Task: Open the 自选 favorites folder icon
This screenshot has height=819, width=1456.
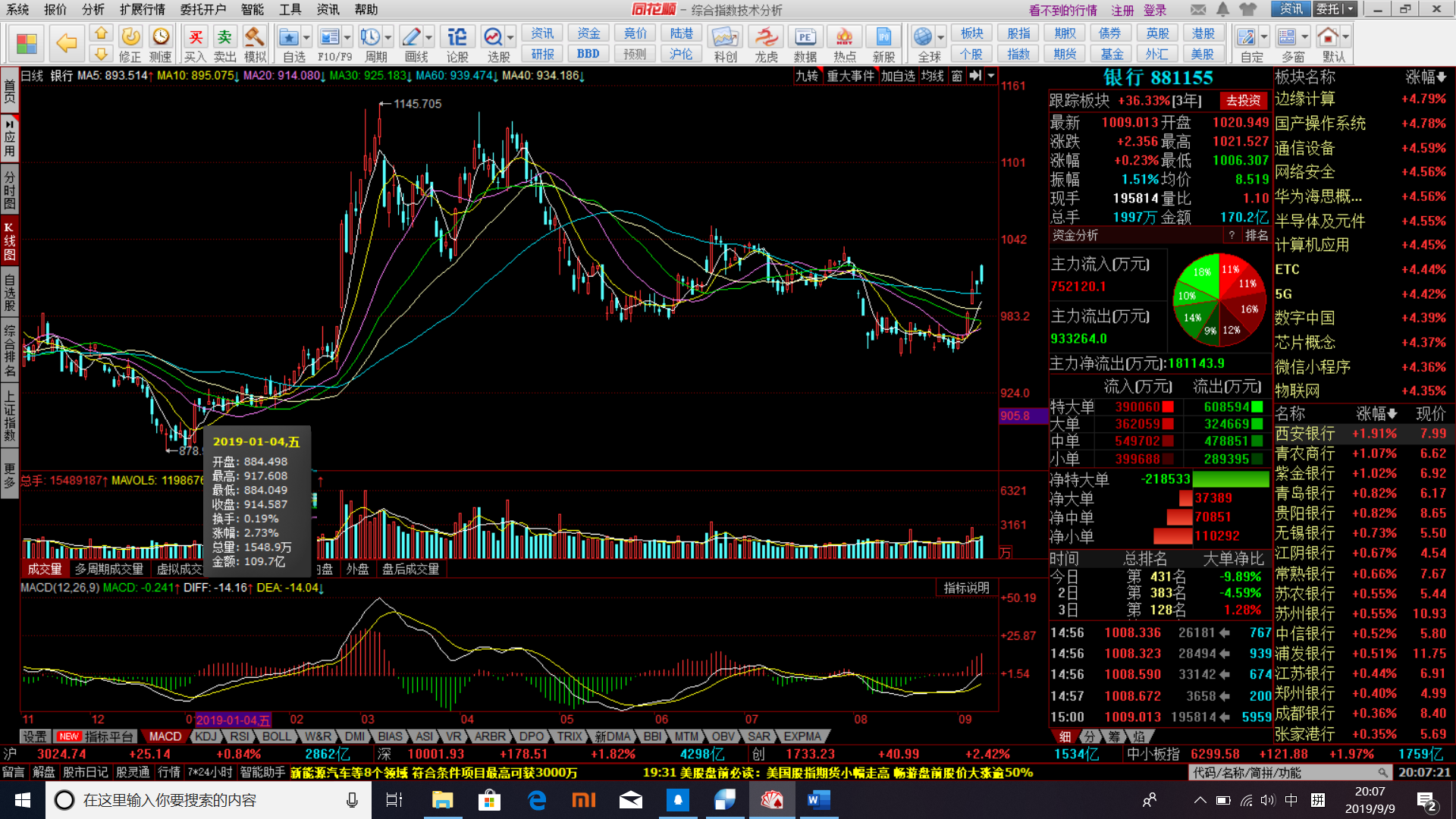Action: 288,36
